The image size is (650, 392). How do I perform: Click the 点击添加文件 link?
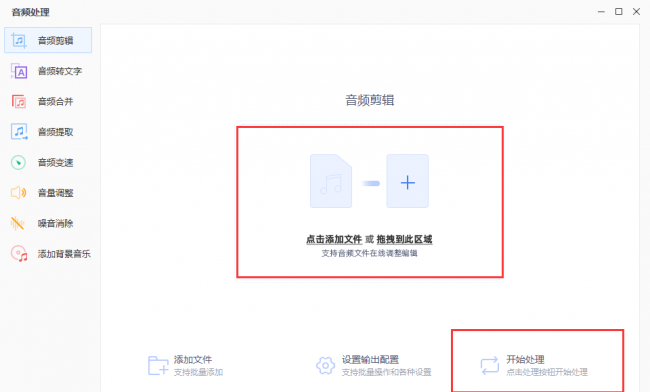click(x=334, y=239)
